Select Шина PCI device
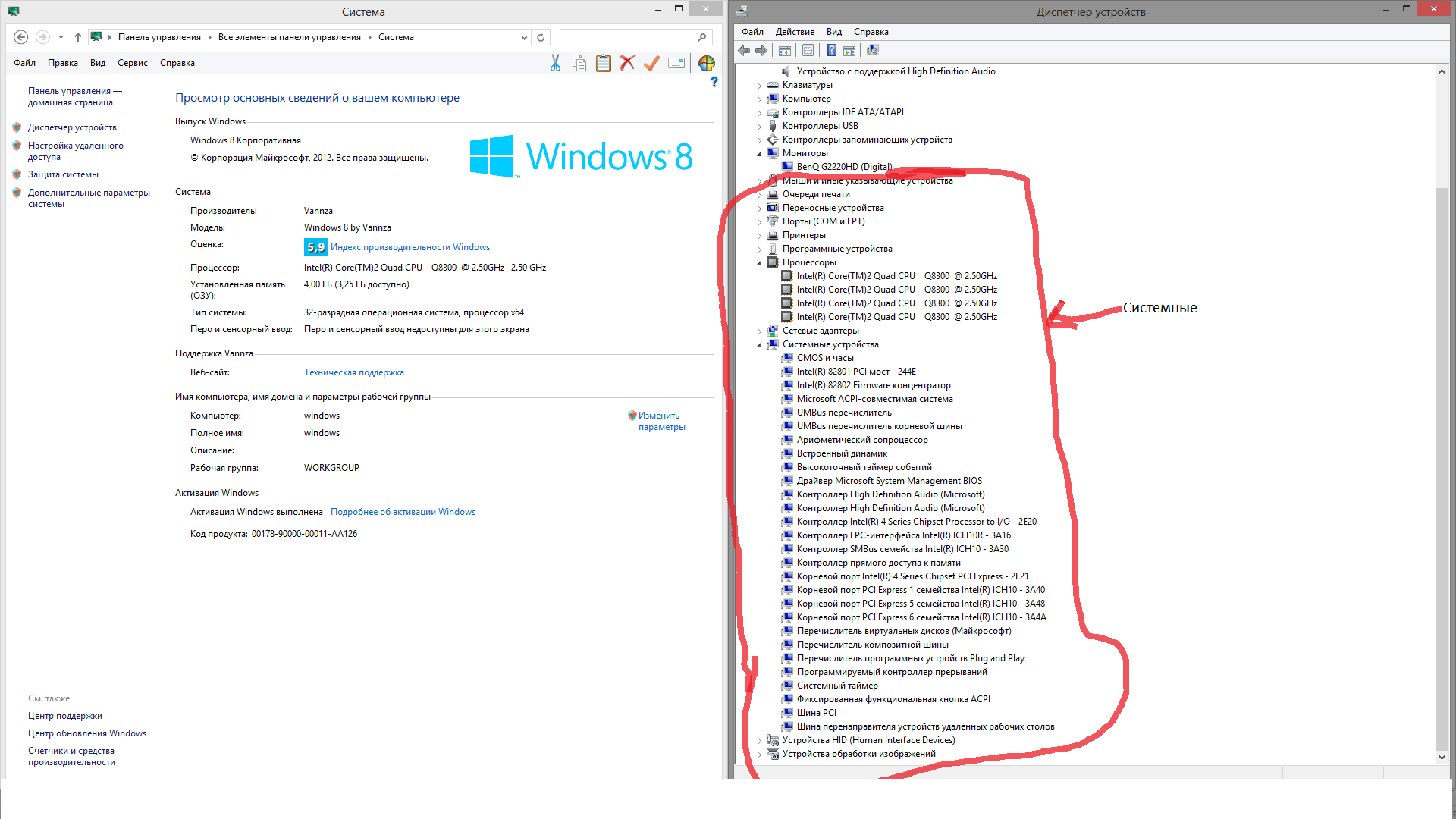The width and height of the screenshot is (1456, 819). (817, 713)
